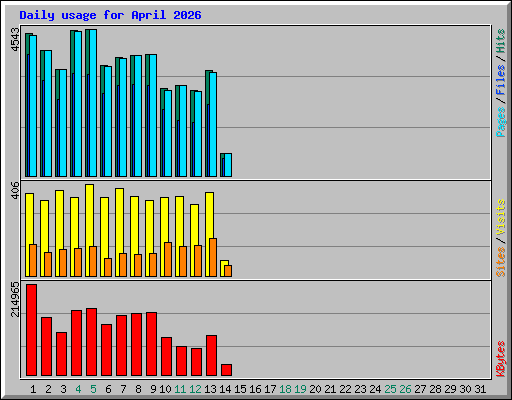The height and width of the screenshot is (400, 512).
Task: Select green weekend day label "11"
Action: tap(180, 389)
